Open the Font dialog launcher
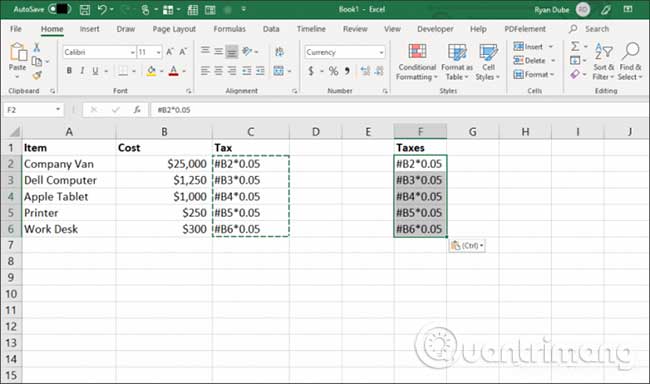Screen dimensions: 650x384 pyautogui.click(x=189, y=91)
